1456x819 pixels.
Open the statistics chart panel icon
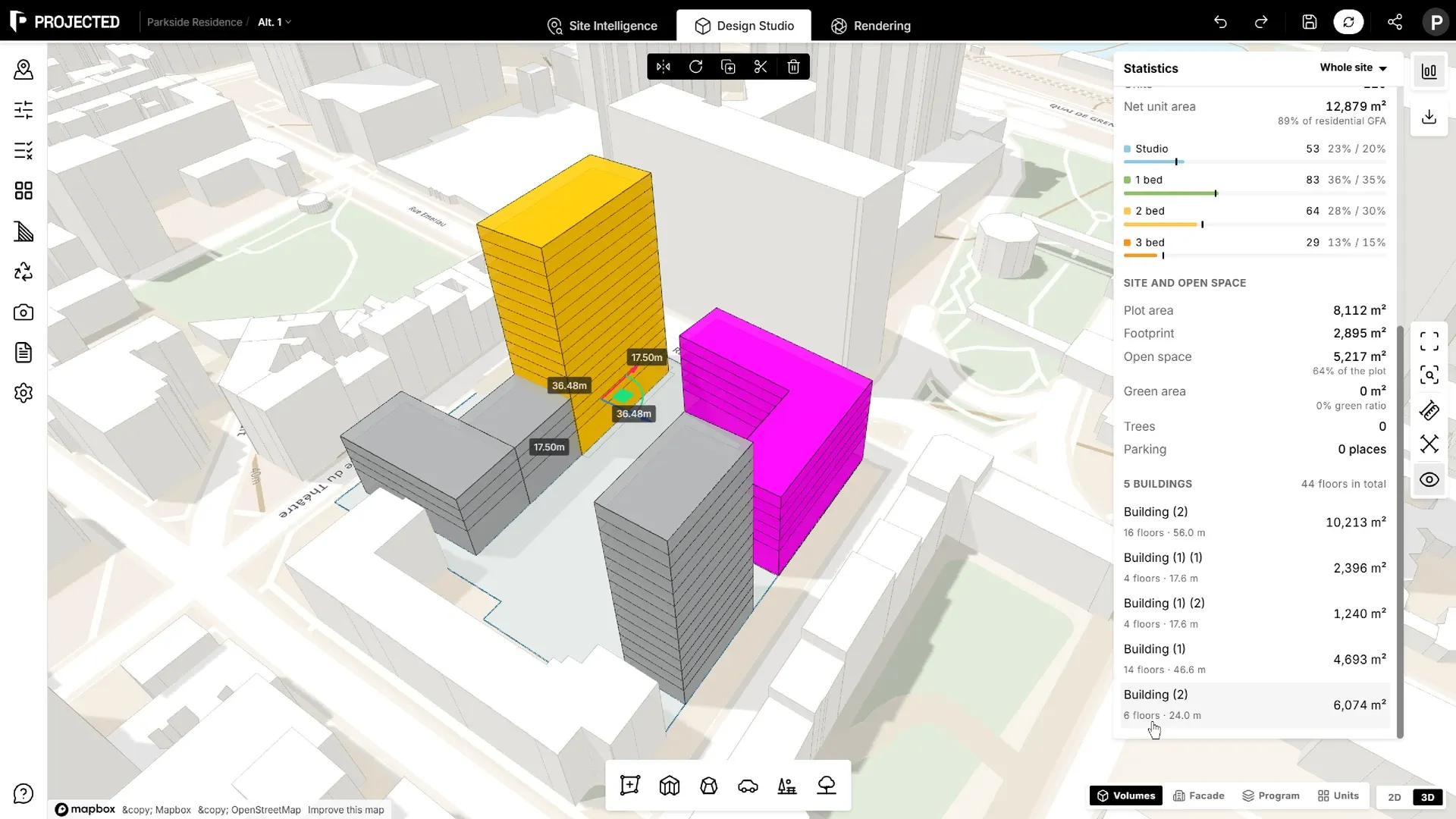(1429, 71)
